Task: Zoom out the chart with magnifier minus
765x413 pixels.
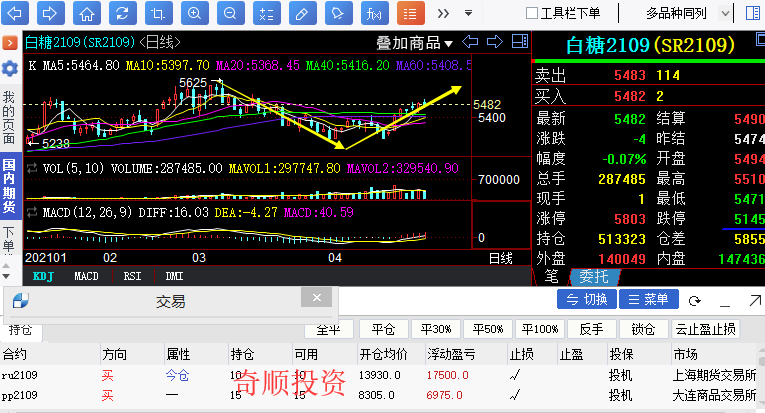Action: tap(230, 13)
